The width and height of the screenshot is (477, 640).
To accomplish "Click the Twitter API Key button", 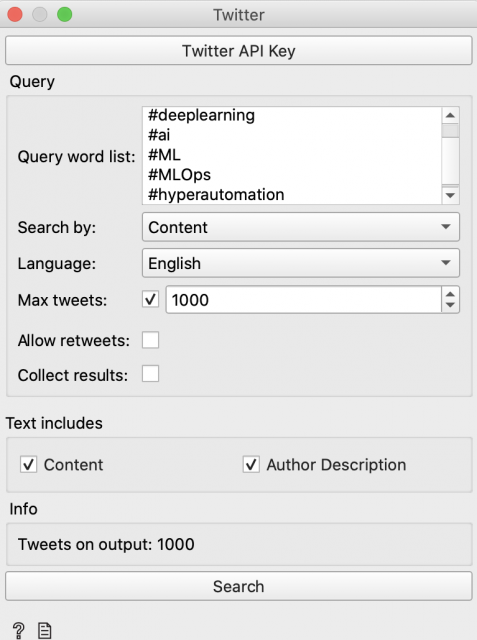I will click(239, 51).
